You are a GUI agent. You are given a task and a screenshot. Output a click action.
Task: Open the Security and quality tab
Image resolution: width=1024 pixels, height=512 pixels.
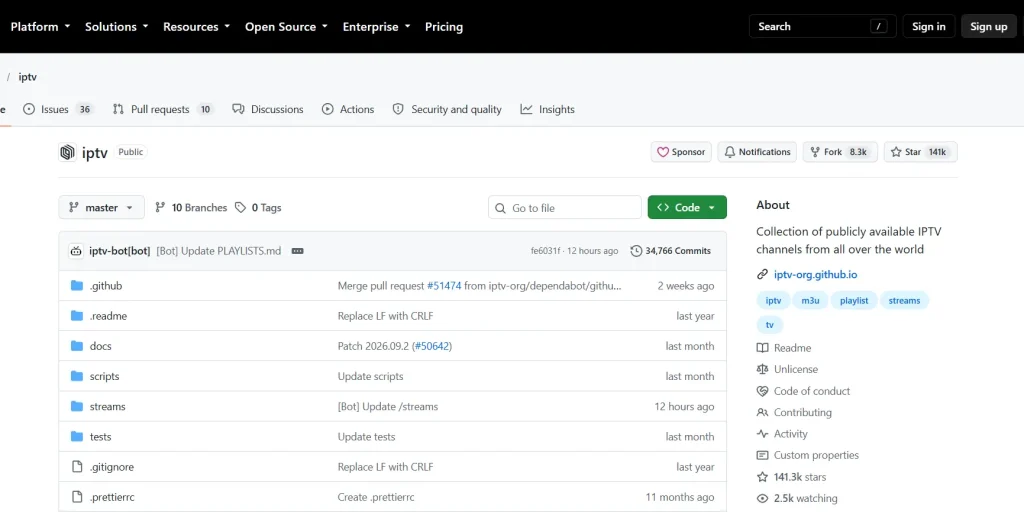pos(447,110)
